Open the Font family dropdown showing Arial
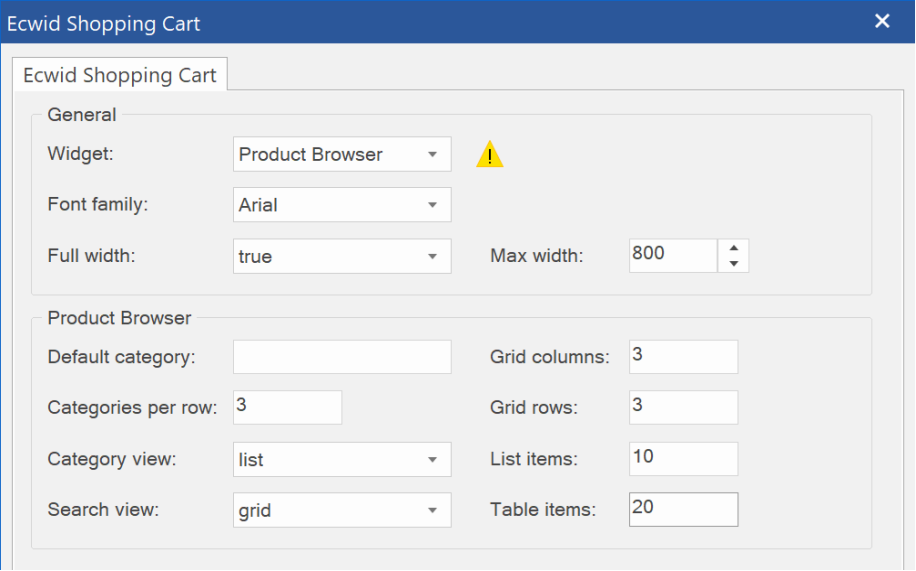916x571 pixels. pyautogui.click(x=342, y=205)
